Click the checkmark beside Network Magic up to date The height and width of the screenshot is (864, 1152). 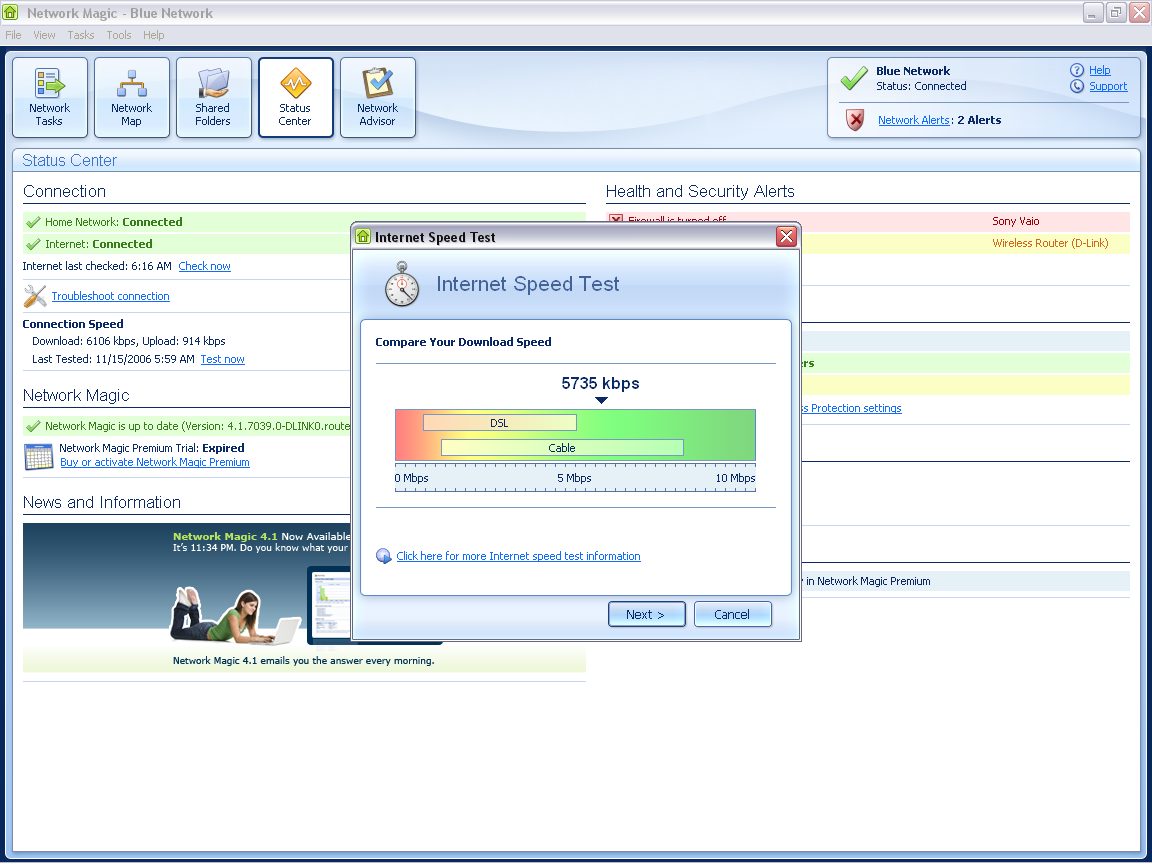[33, 426]
